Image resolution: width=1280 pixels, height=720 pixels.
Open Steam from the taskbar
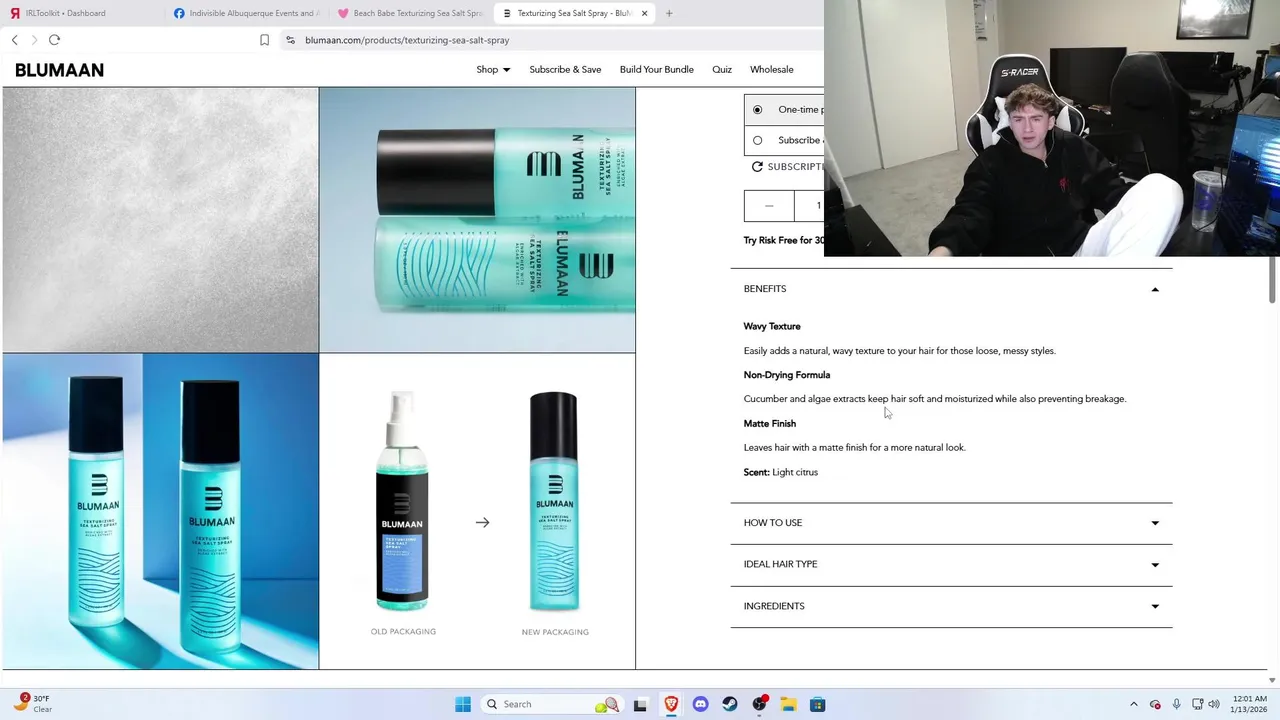coord(730,704)
